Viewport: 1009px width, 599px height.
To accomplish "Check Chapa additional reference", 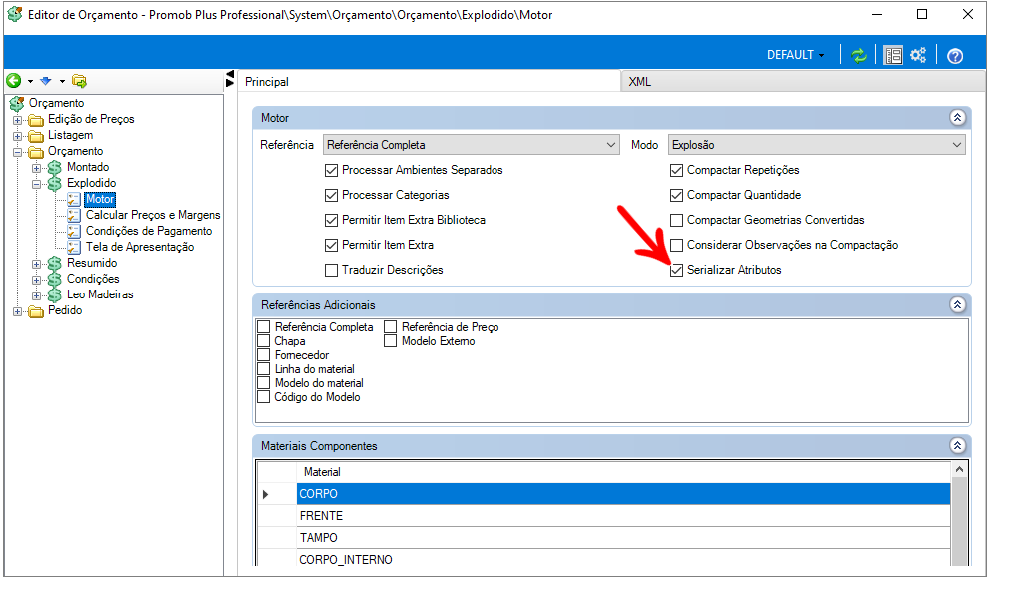I will click(x=263, y=341).
